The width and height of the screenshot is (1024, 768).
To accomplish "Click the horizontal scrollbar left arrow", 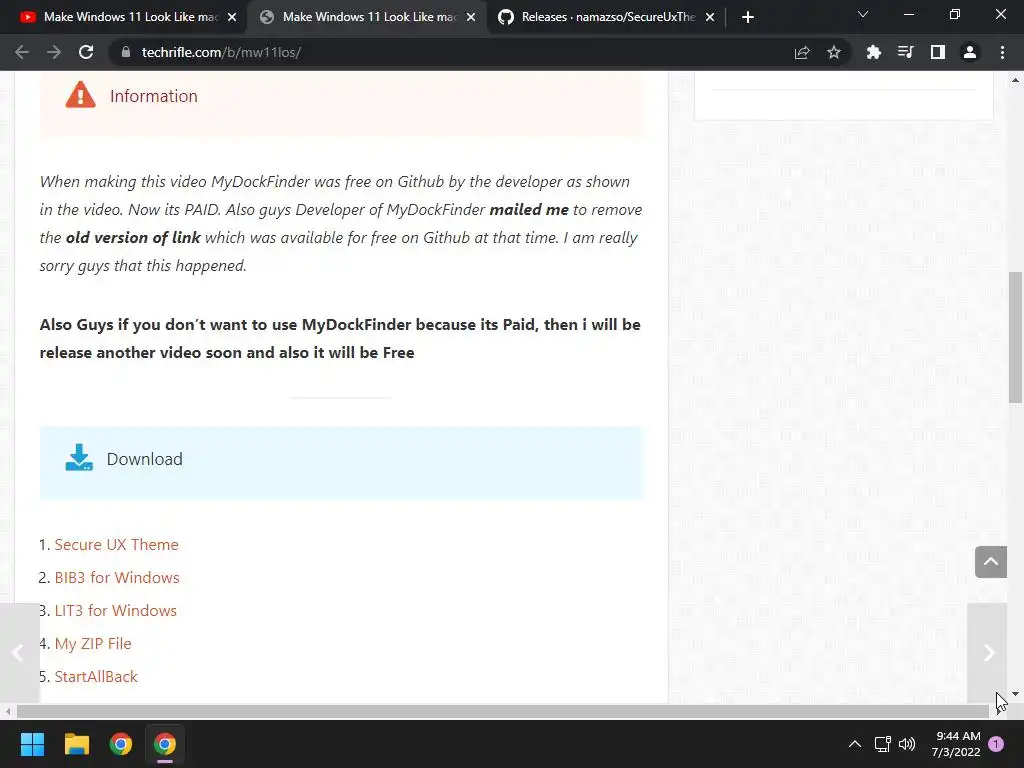I will click(7, 712).
